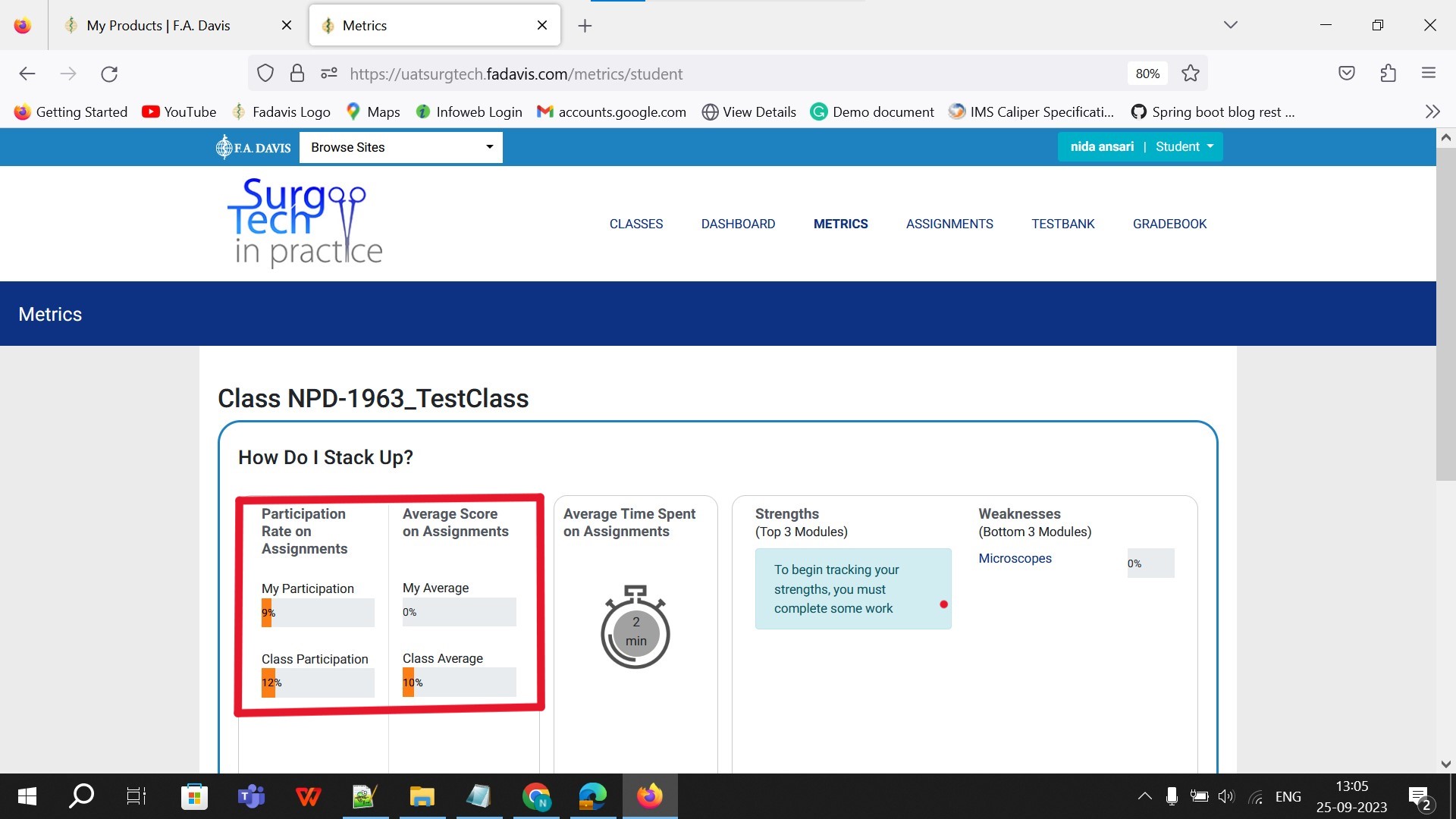Open the Firefox extensions puzzle icon
1456x819 pixels.
1388,74
